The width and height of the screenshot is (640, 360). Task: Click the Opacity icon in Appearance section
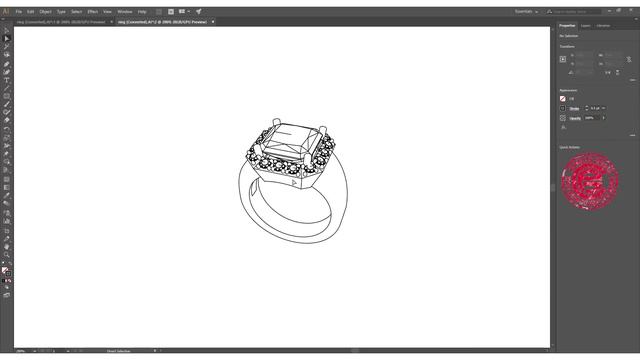563,118
